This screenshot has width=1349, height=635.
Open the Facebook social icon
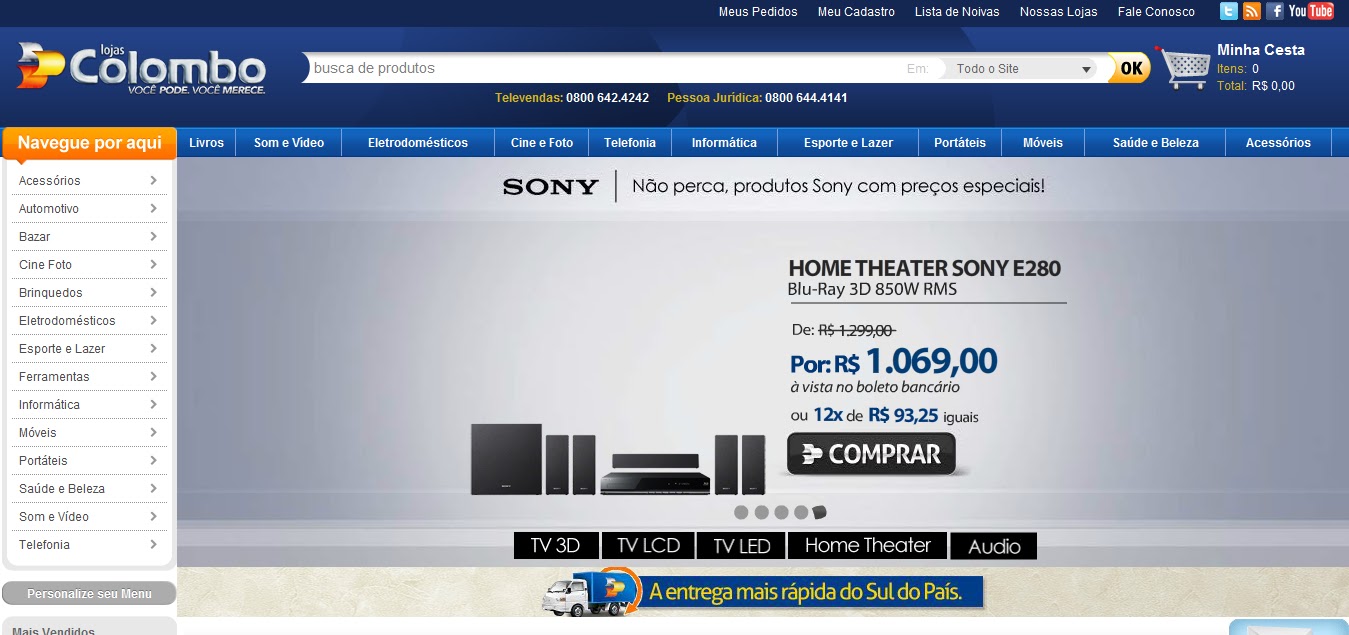click(x=1275, y=11)
